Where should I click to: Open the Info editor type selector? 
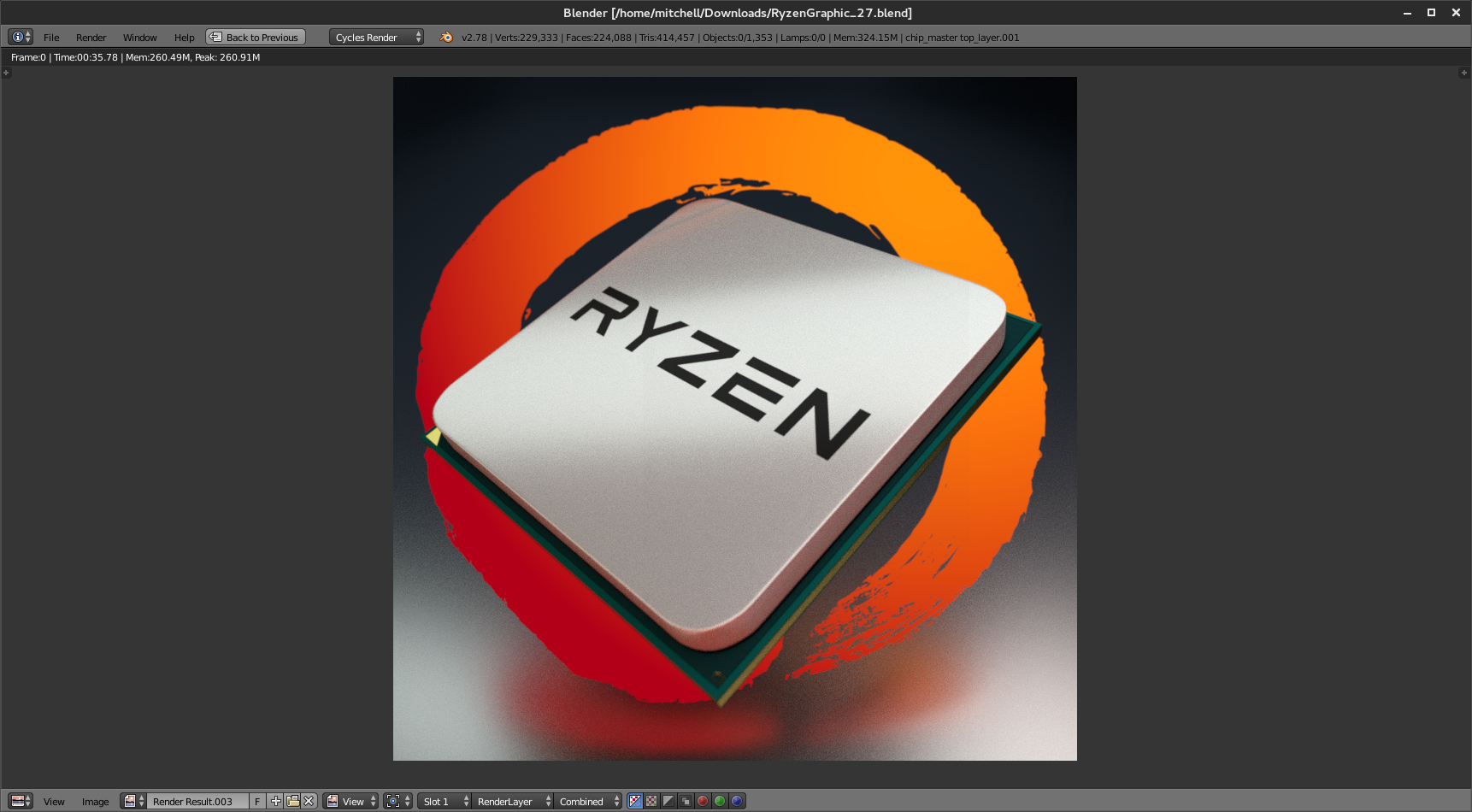(x=21, y=37)
